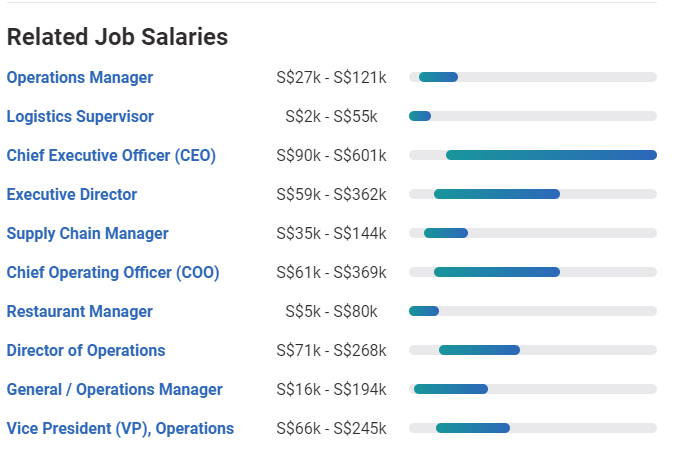The height and width of the screenshot is (457, 680).
Task: Click the Logistics Supervisor salary range bar
Action: tap(420, 116)
